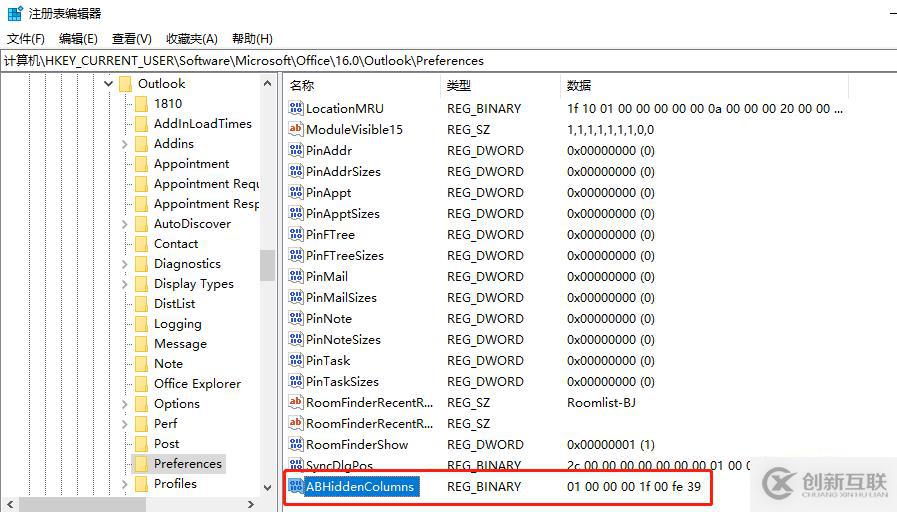
Task: Click the Outlook folder icon in tree
Action: click(x=125, y=84)
